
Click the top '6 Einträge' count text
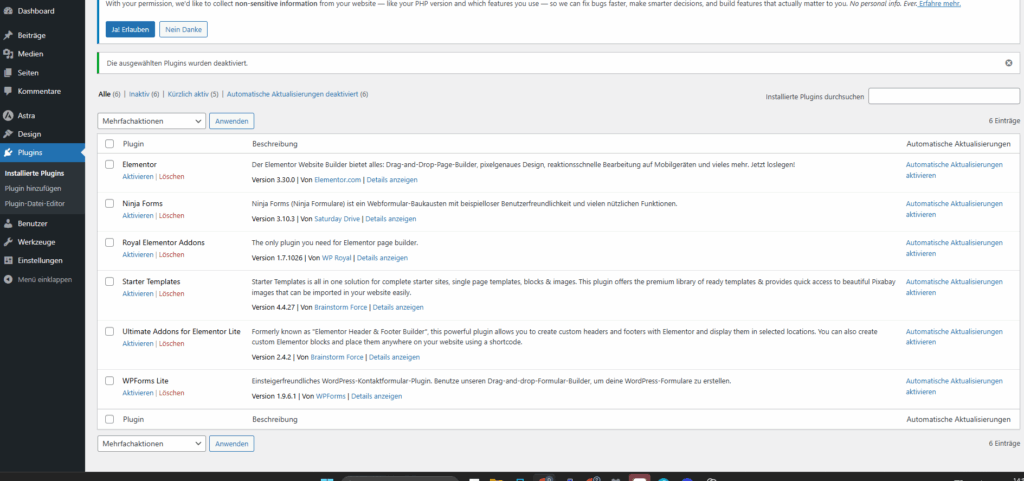coord(1004,121)
